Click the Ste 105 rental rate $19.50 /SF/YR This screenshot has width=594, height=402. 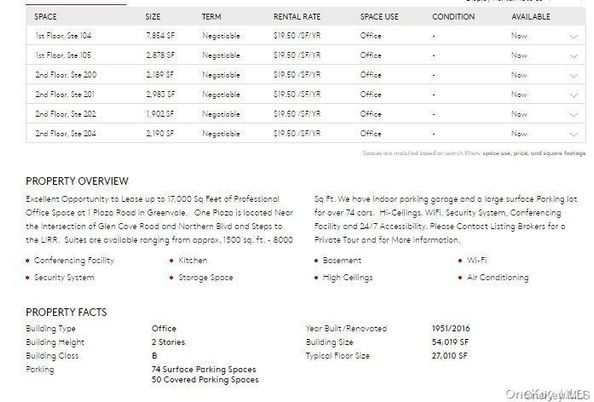point(297,55)
